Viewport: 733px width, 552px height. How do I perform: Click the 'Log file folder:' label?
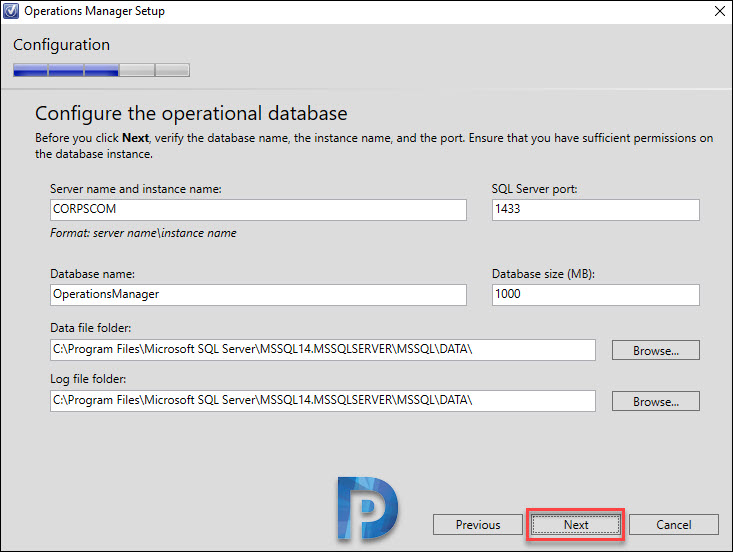click(x=88, y=379)
